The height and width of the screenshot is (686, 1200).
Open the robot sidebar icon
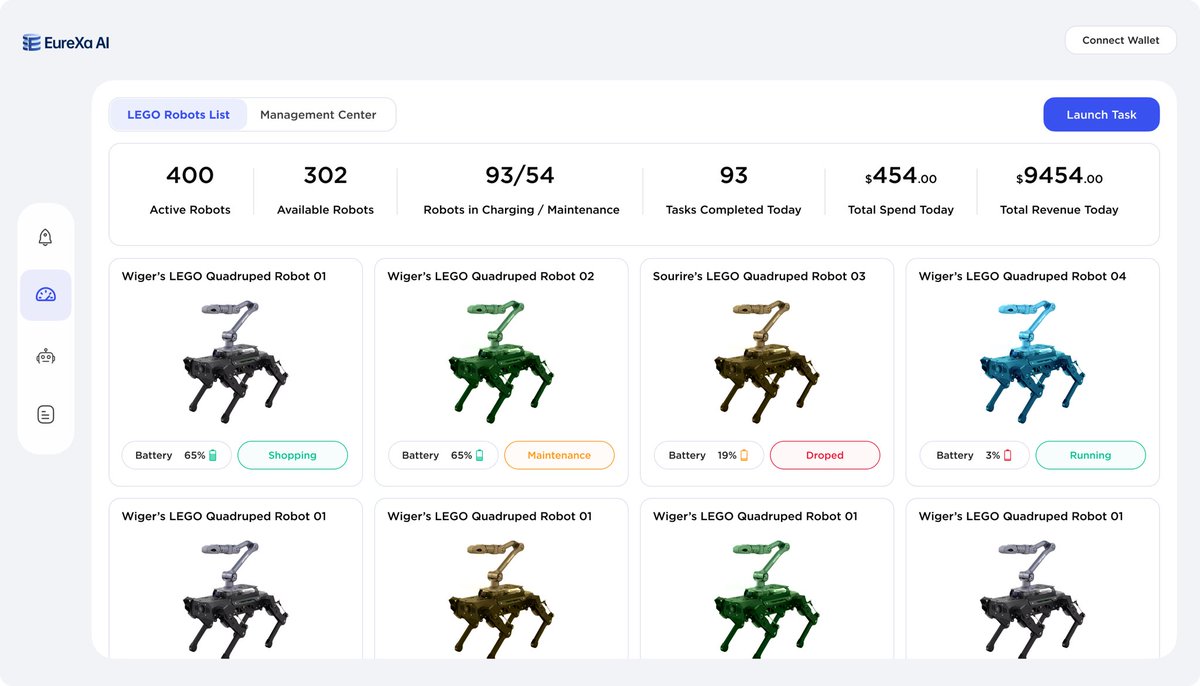click(x=45, y=355)
